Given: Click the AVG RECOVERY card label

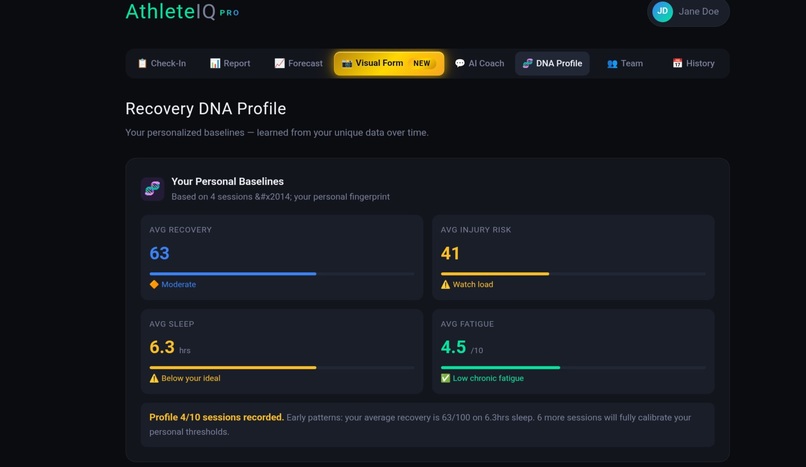Looking at the screenshot, I should click(180, 230).
